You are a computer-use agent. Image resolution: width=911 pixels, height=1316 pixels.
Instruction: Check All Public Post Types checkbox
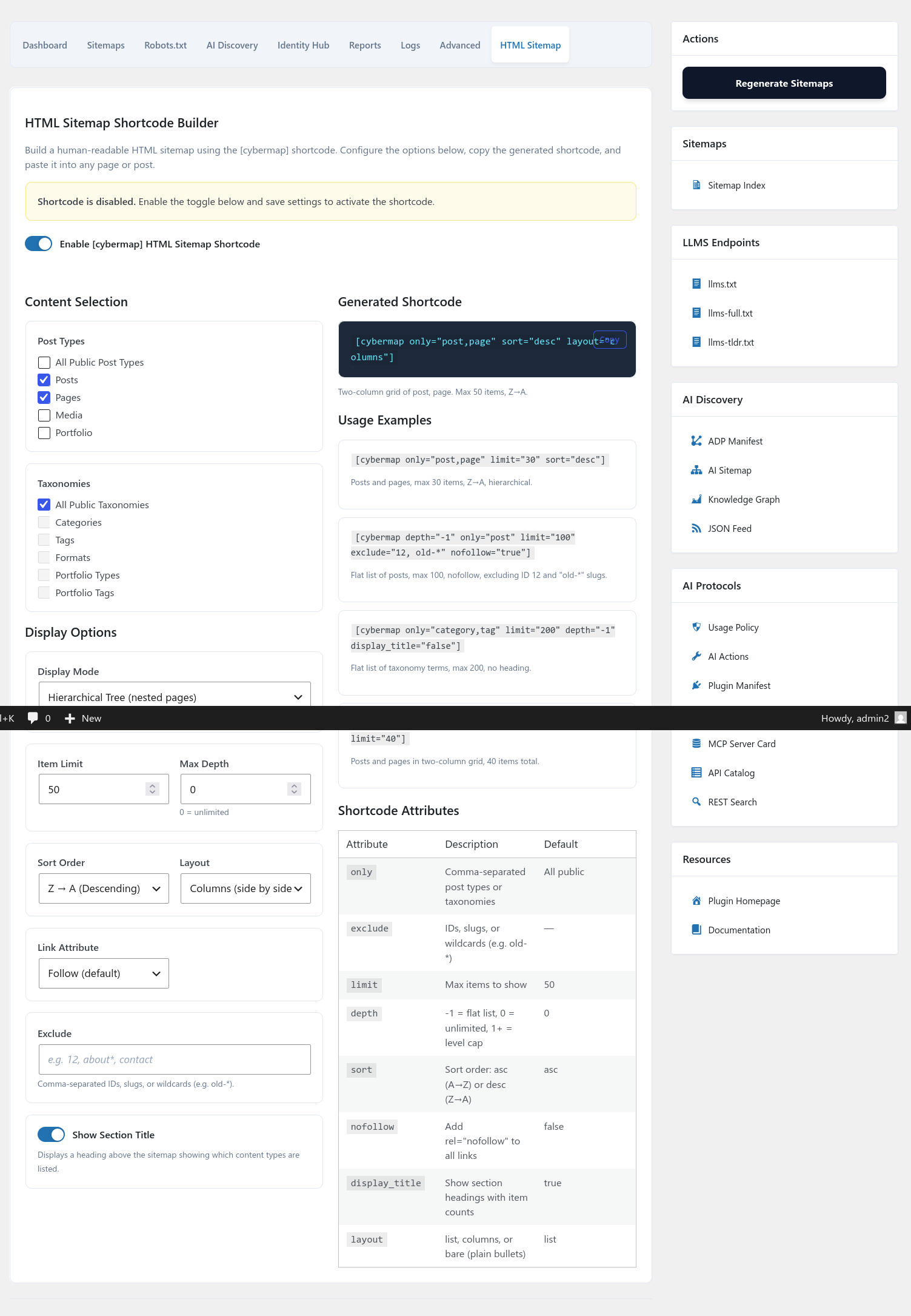[x=44, y=363]
